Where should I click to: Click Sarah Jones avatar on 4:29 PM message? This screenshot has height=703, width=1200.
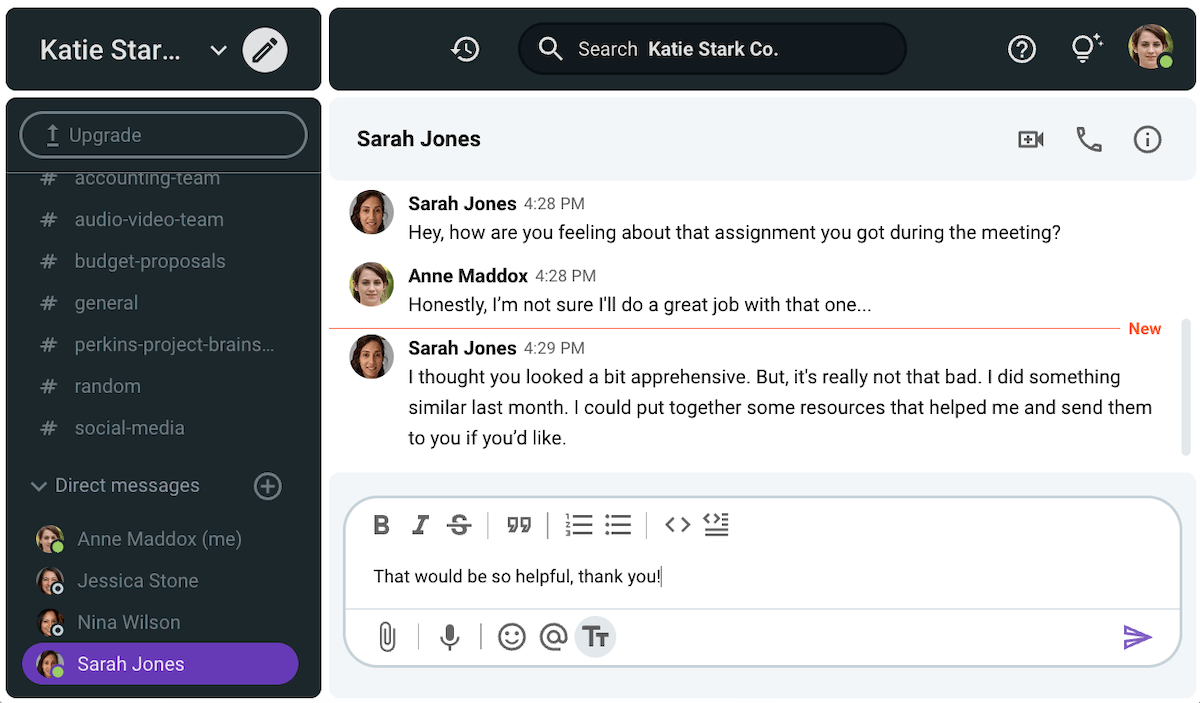(x=371, y=356)
